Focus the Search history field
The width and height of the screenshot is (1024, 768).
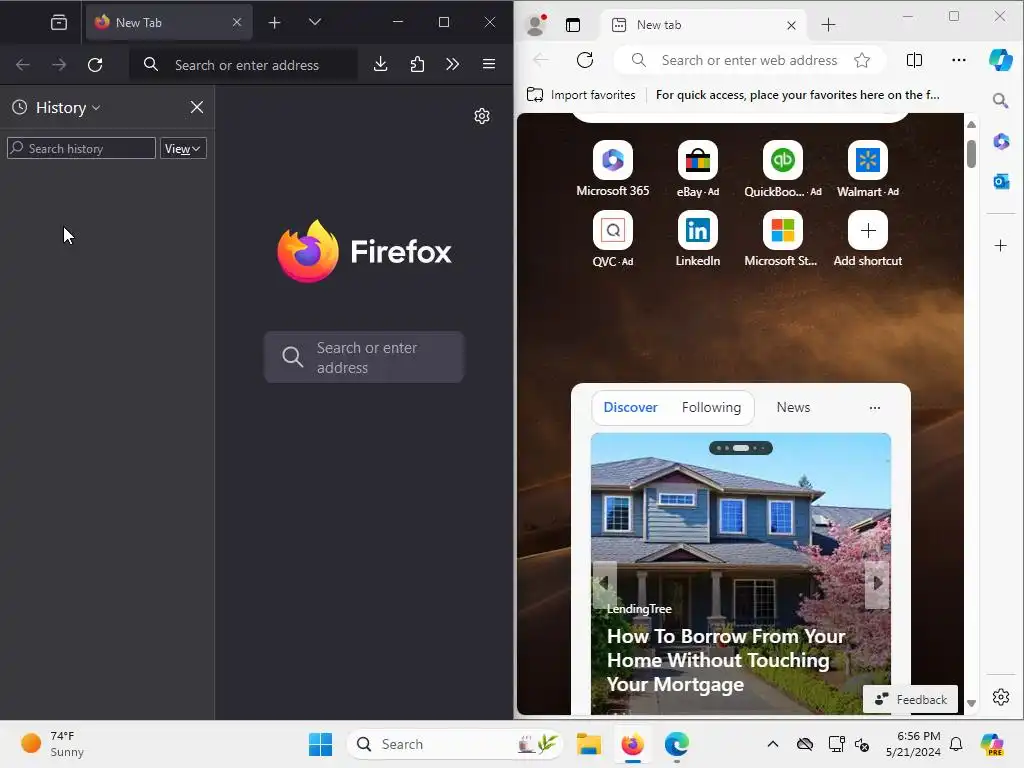(x=82, y=148)
